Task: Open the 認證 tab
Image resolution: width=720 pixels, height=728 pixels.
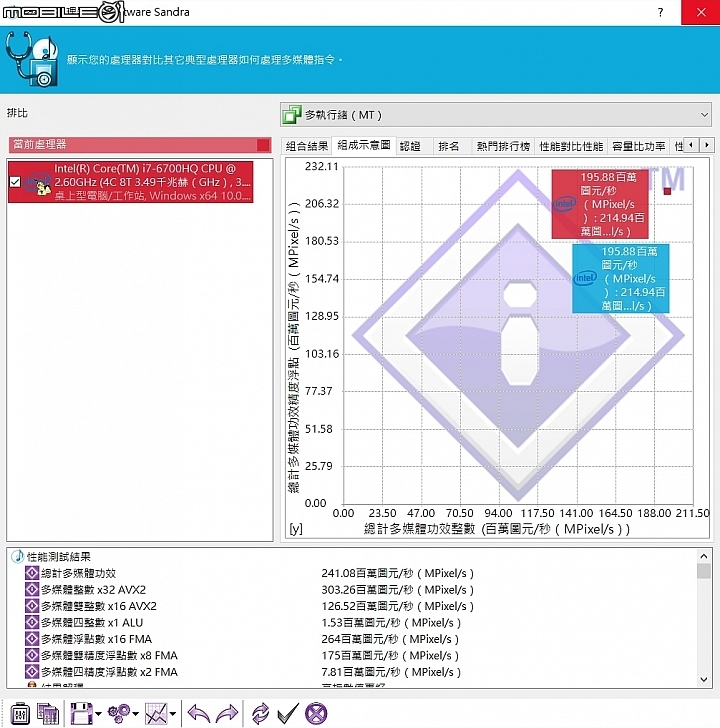Action: 410,146
